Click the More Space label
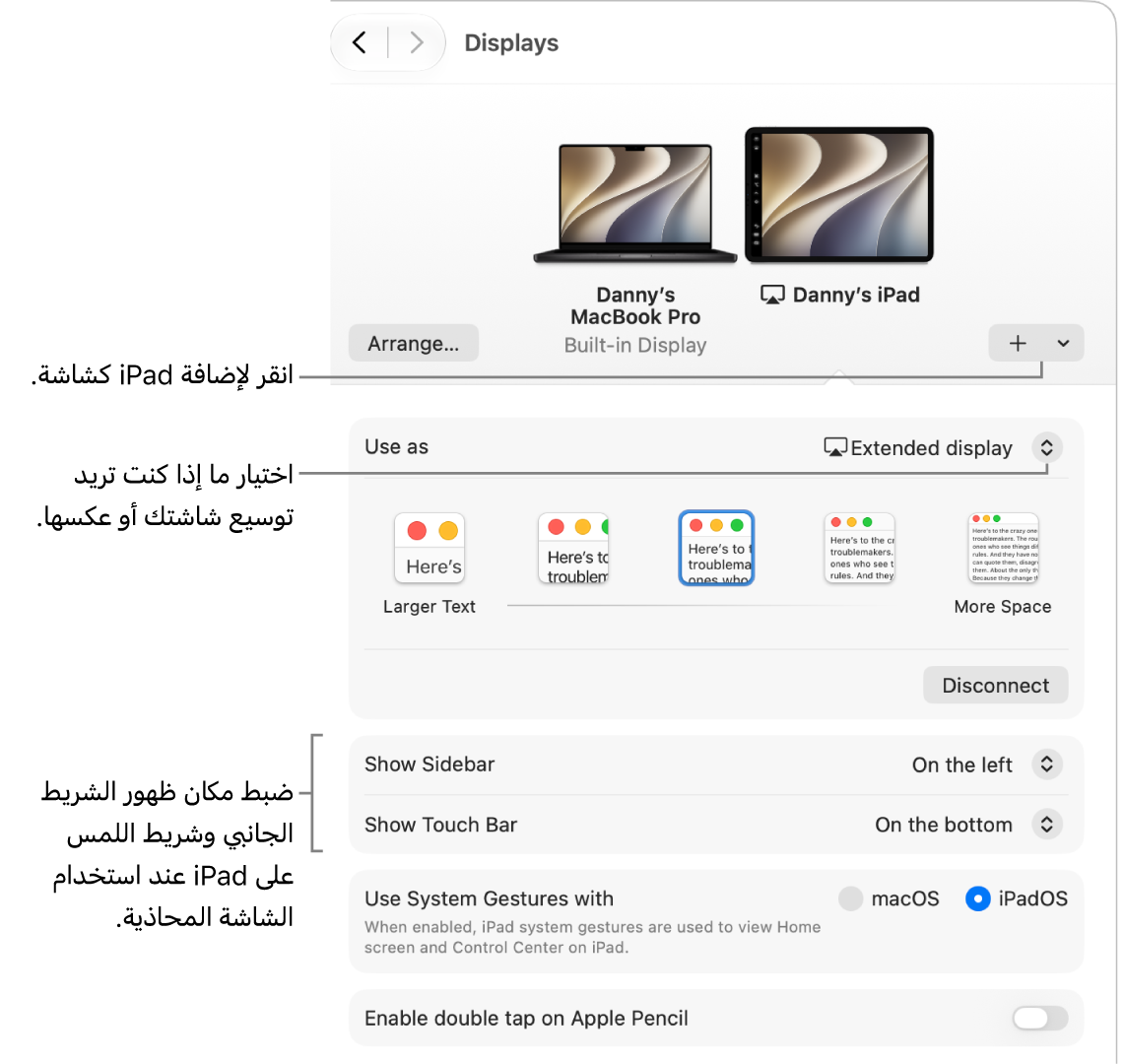The height and width of the screenshot is (1064, 1124). click(1002, 607)
